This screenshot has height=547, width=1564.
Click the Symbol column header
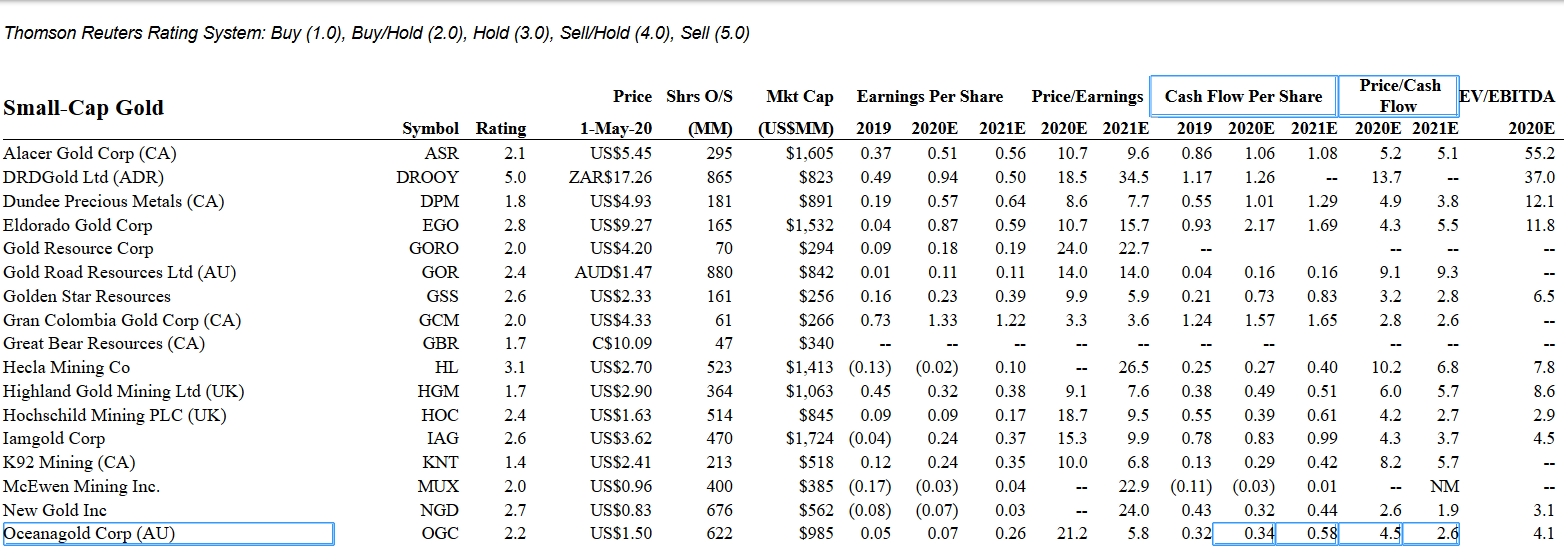[x=430, y=128]
